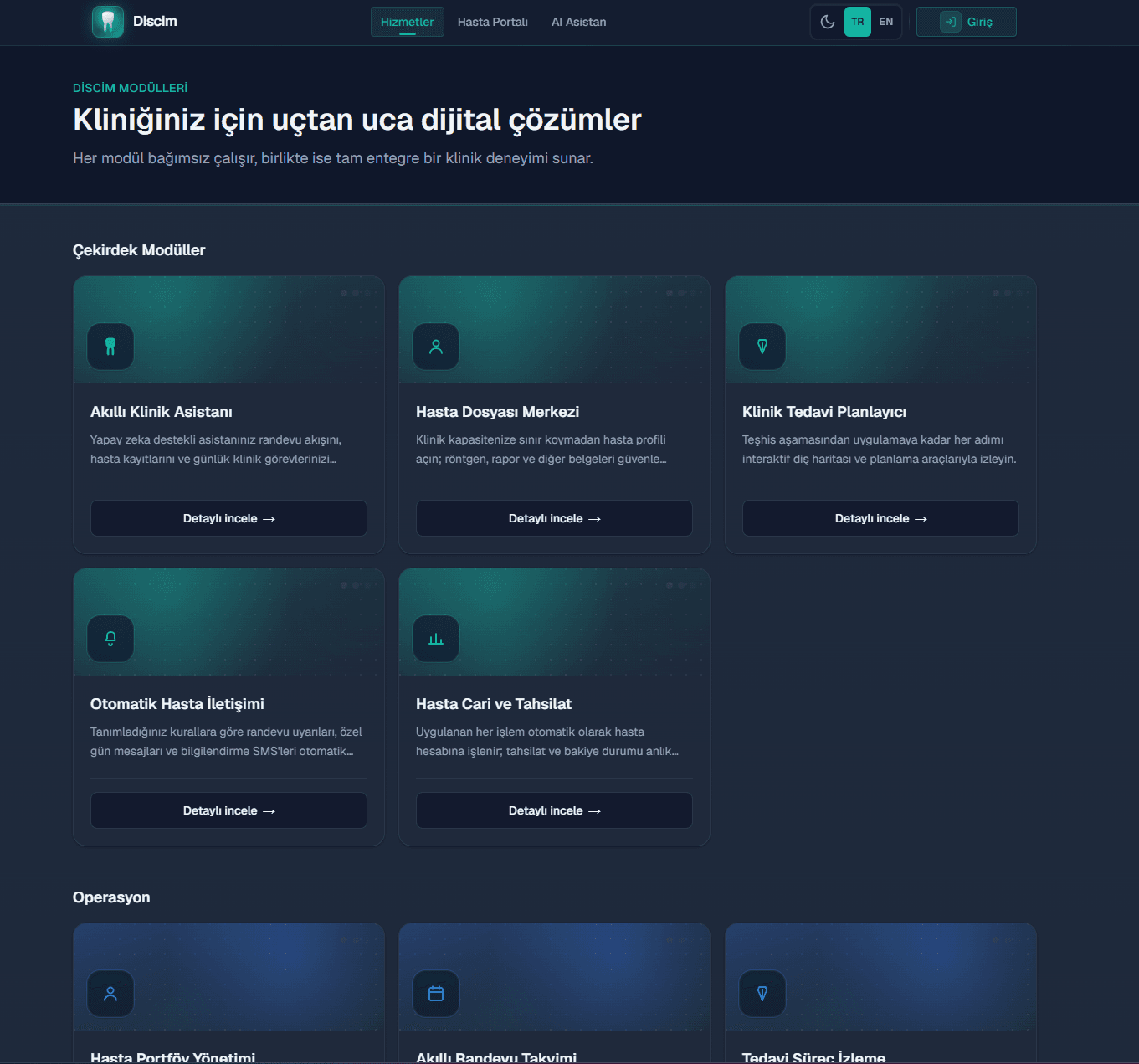The image size is (1139, 1064).
Task: Click the Hasta Portföy Yönetimi card title
Action: coord(172,1057)
